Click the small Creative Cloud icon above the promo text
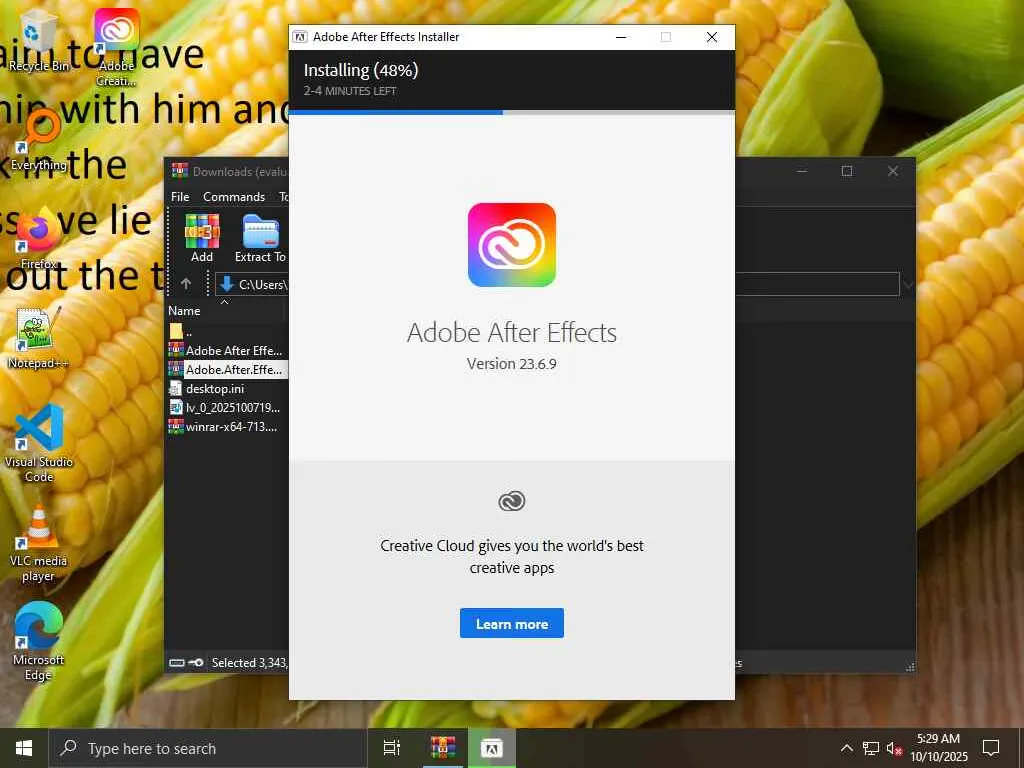This screenshot has height=768, width=1024. (512, 501)
